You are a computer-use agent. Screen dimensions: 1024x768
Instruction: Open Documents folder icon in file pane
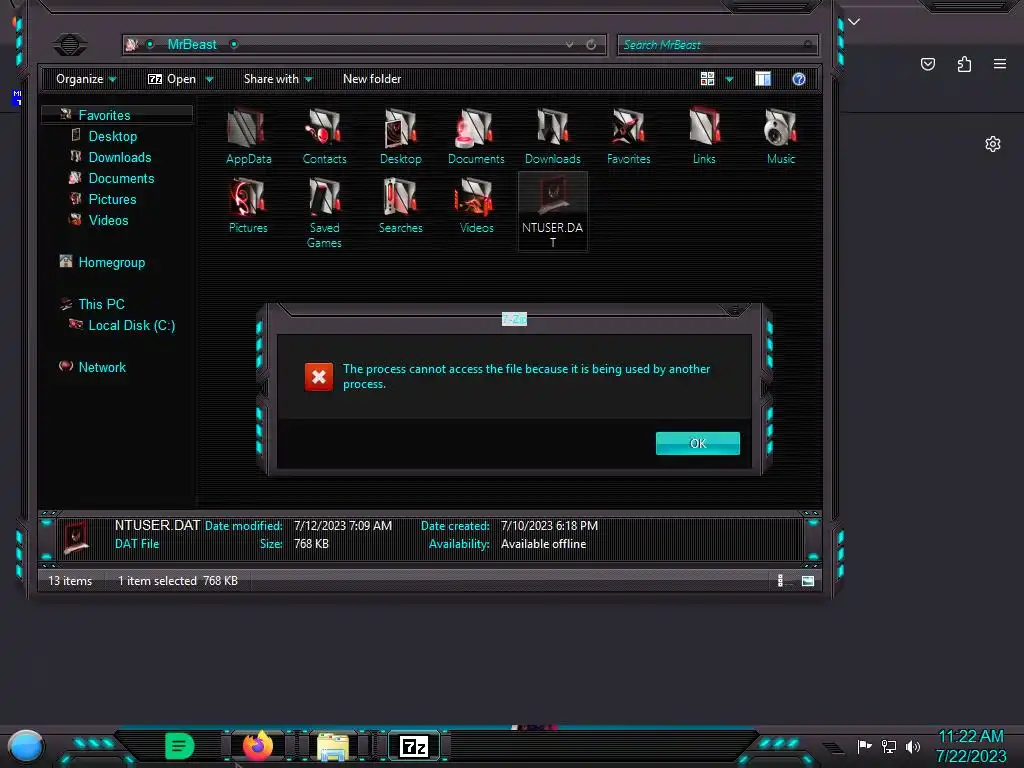tap(476, 136)
